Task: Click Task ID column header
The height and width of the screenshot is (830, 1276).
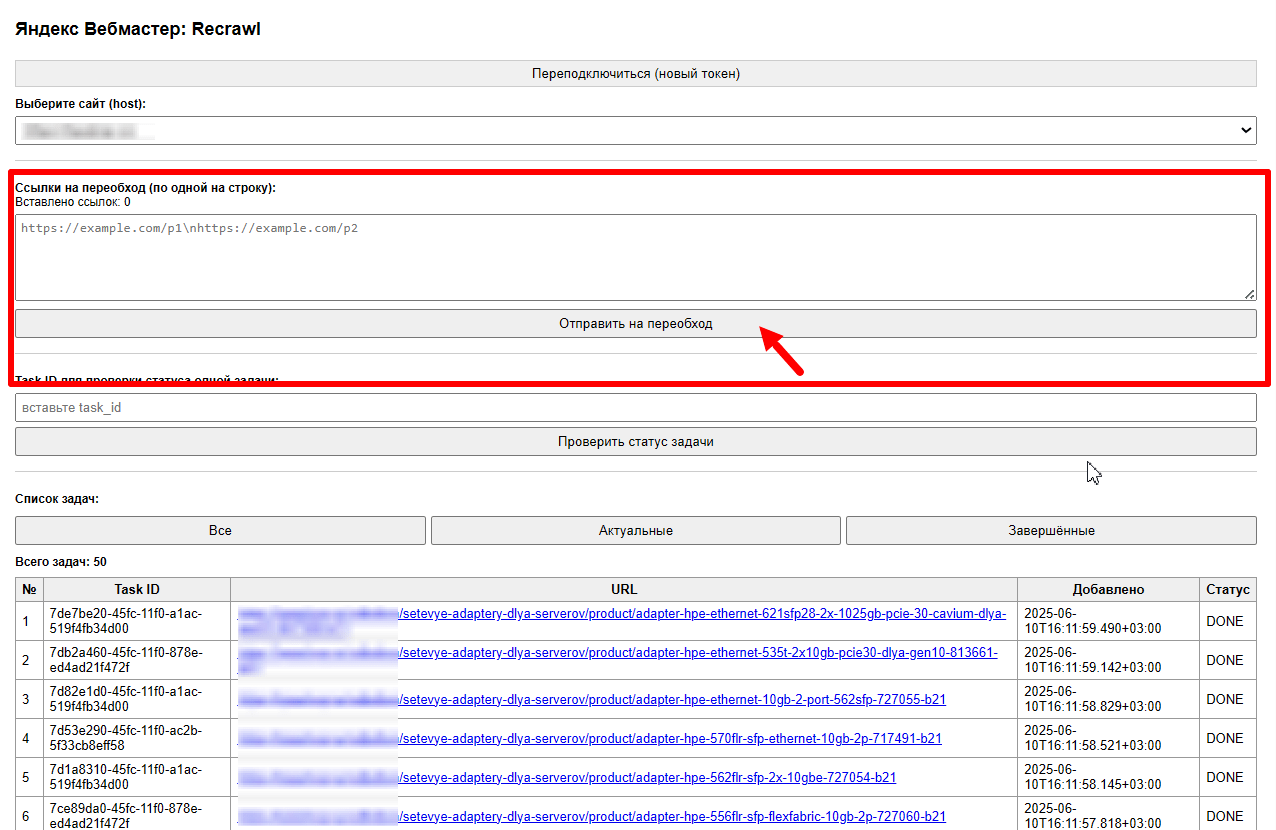Action: click(137, 589)
